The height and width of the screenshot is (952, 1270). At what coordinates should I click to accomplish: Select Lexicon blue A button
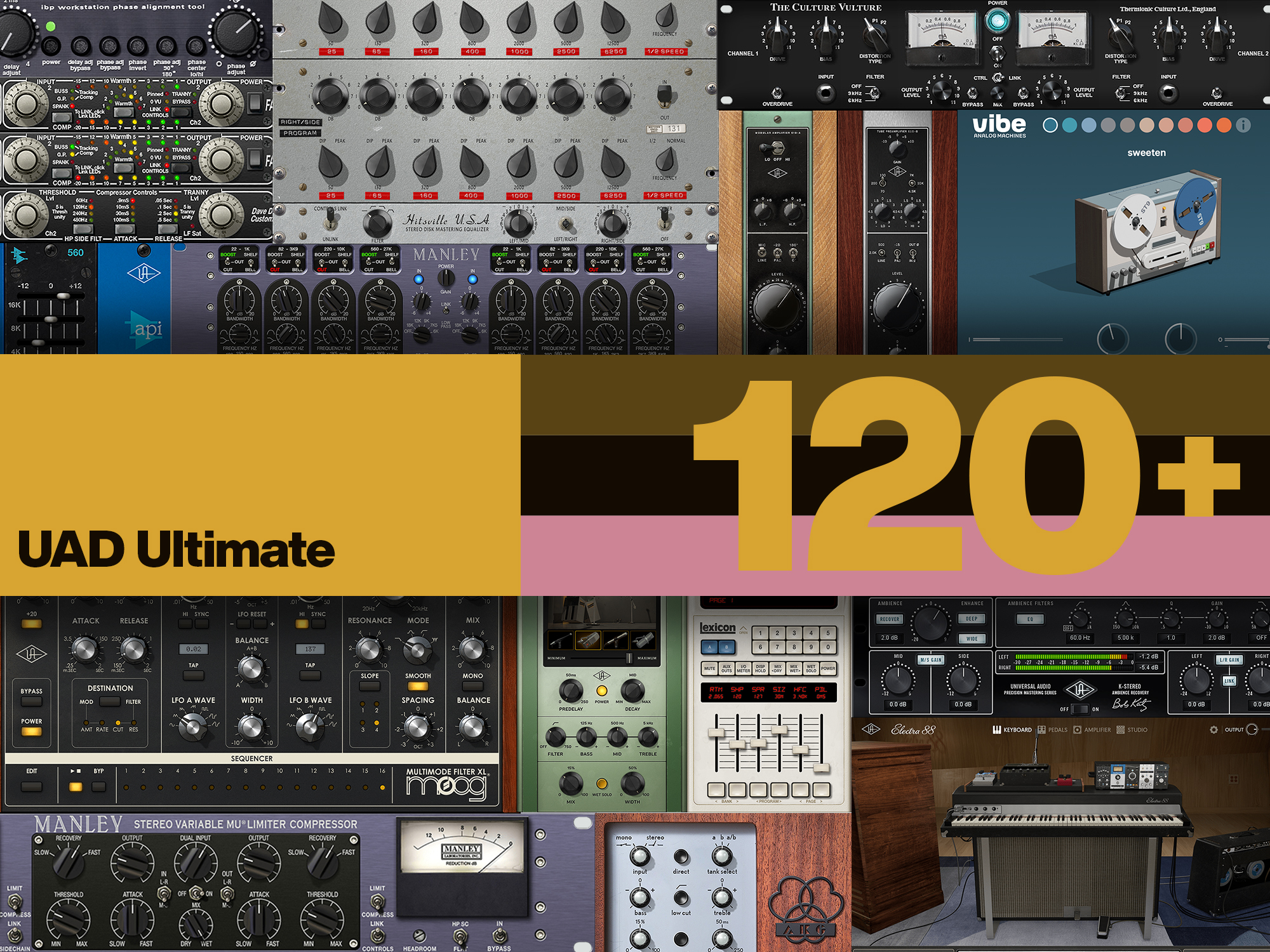click(x=710, y=647)
